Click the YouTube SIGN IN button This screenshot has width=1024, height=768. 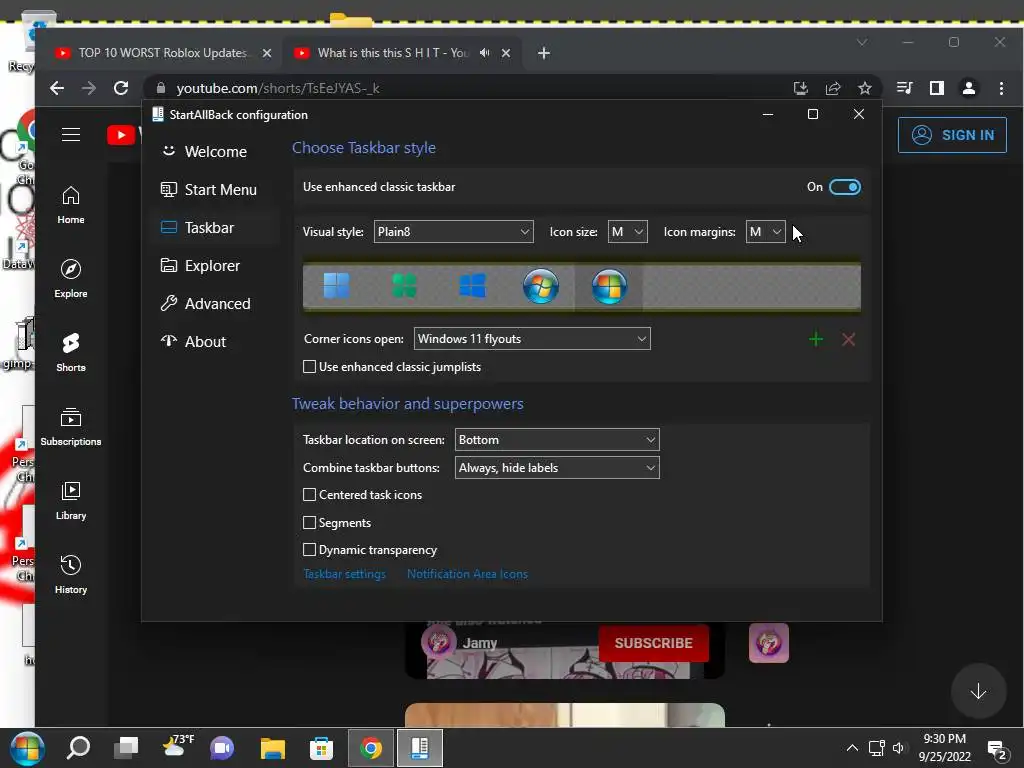(x=952, y=135)
